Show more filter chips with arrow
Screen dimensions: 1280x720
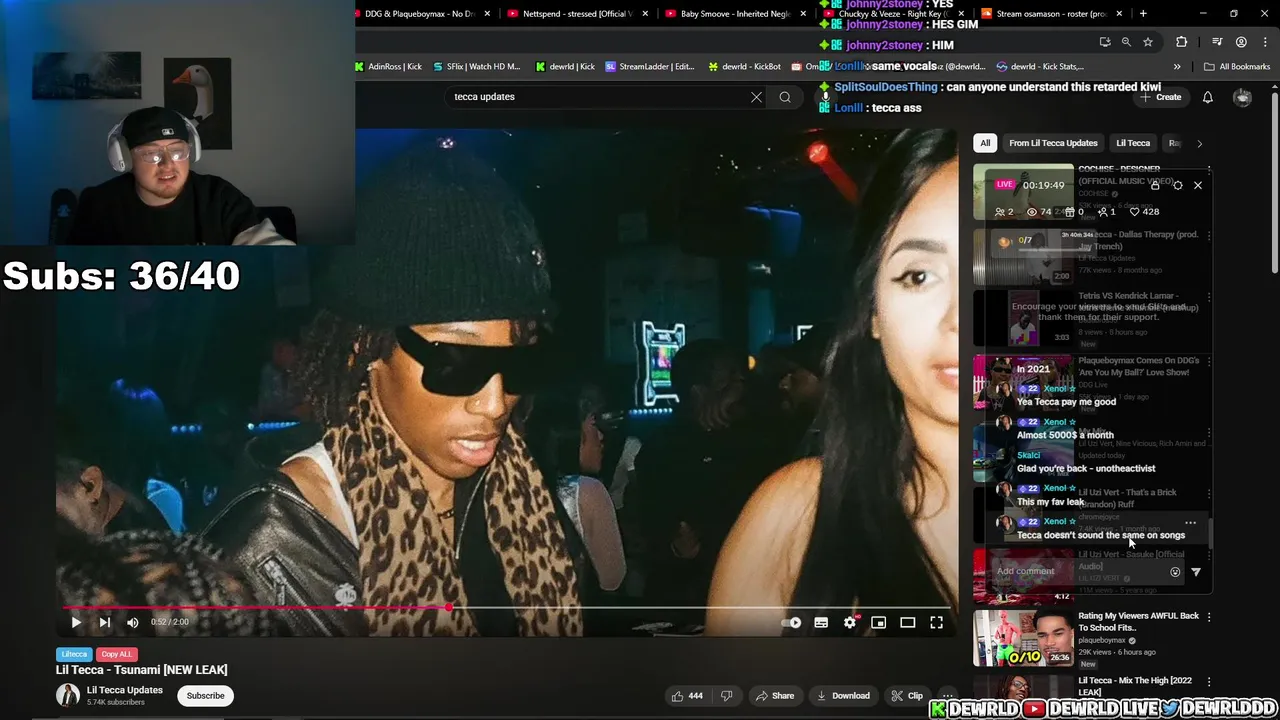point(1200,143)
